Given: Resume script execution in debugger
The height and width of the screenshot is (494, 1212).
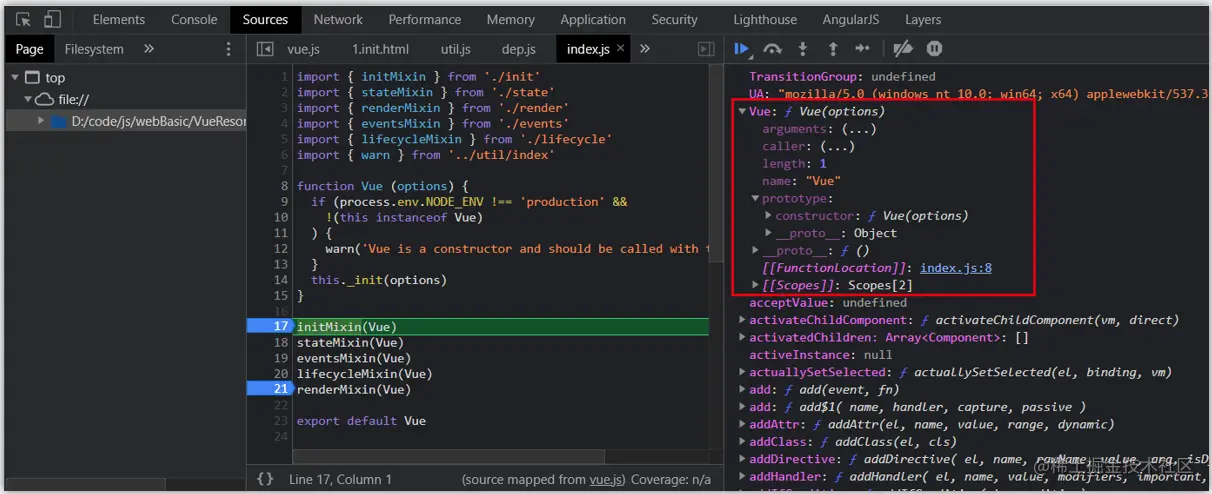Looking at the screenshot, I should pos(741,48).
